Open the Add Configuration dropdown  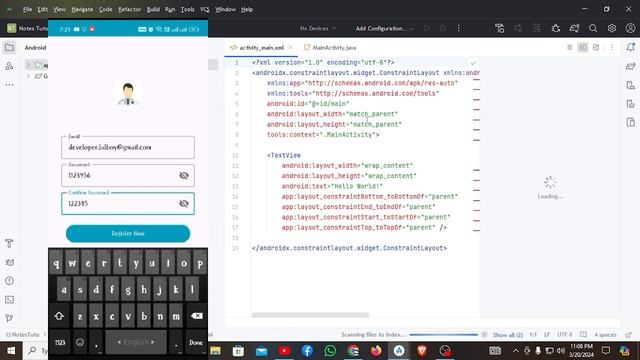(x=384, y=28)
